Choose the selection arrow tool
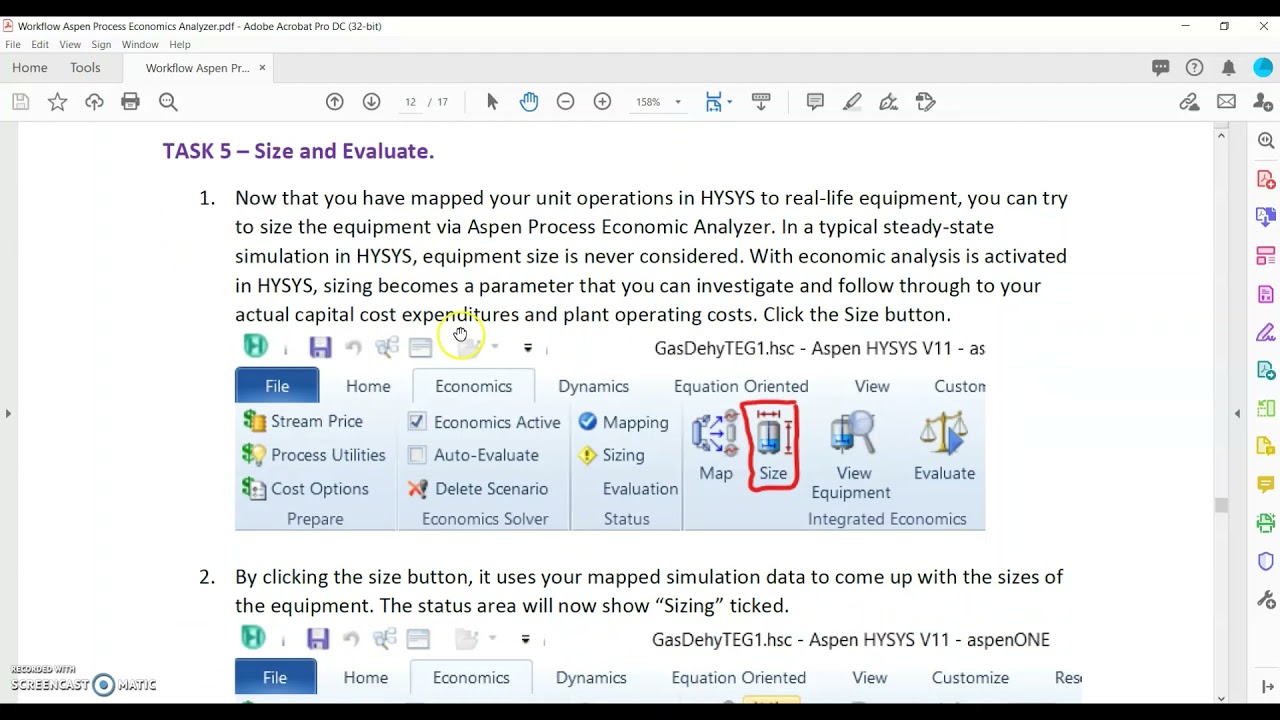The image size is (1280, 720). point(492,101)
